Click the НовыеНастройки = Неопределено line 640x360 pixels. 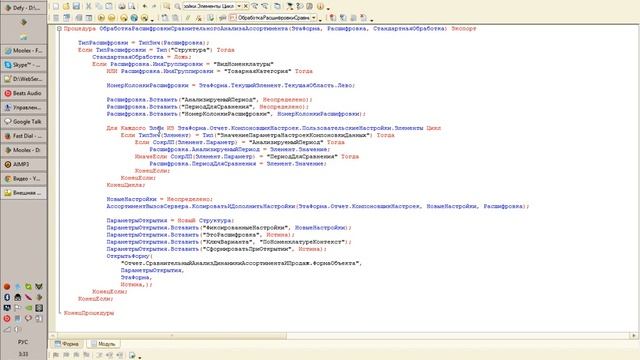(160, 199)
